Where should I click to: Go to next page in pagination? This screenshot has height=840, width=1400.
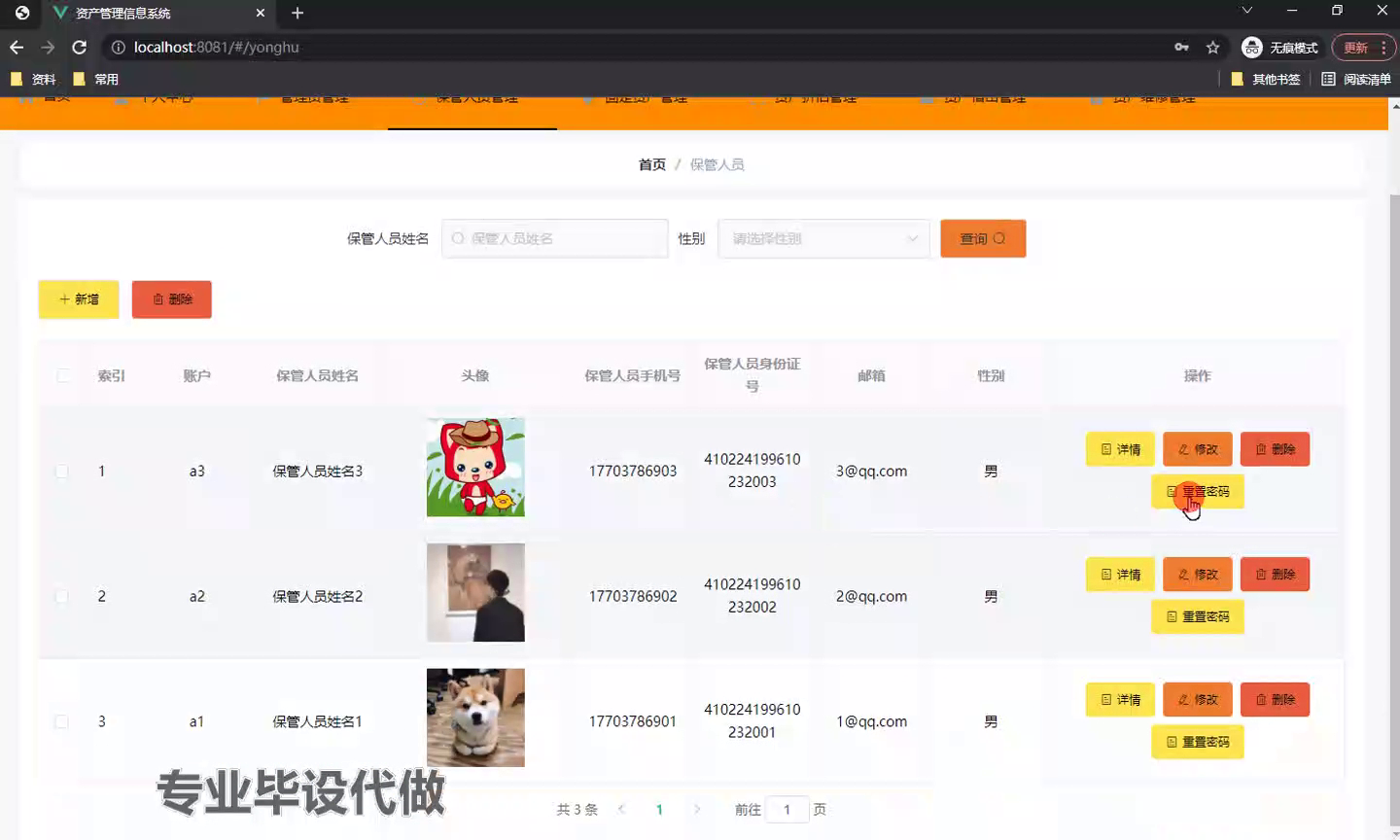coord(696,809)
